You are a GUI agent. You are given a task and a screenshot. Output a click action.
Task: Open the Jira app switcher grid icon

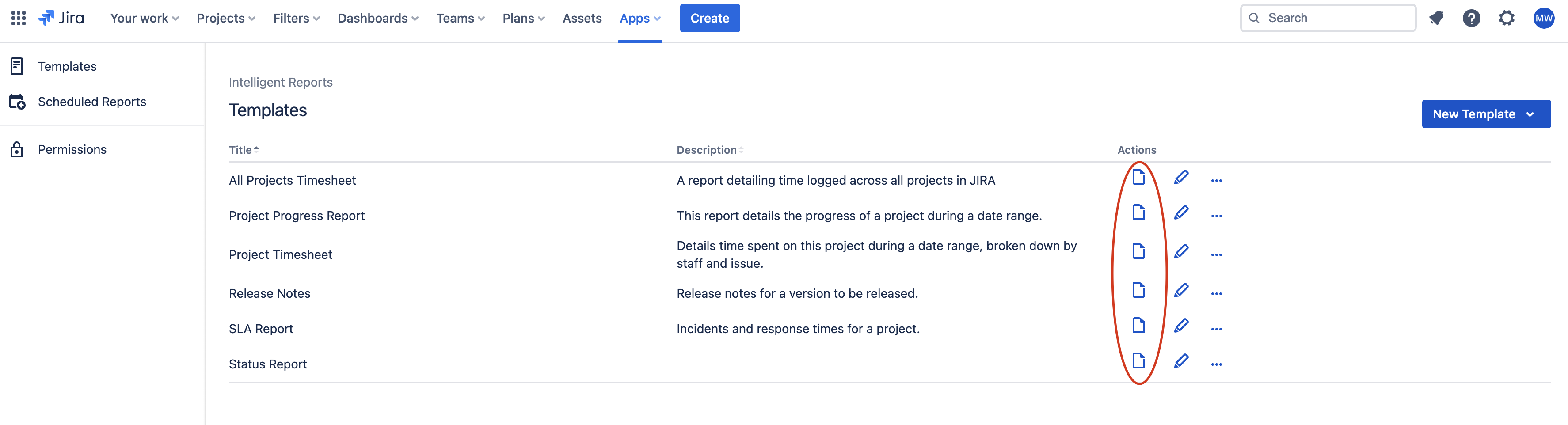[18, 18]
